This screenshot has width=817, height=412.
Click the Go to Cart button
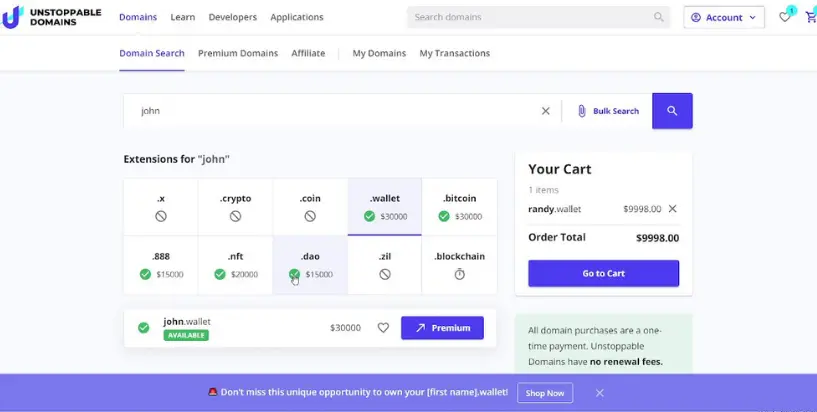pyautogui.click(x=603, y=273)
